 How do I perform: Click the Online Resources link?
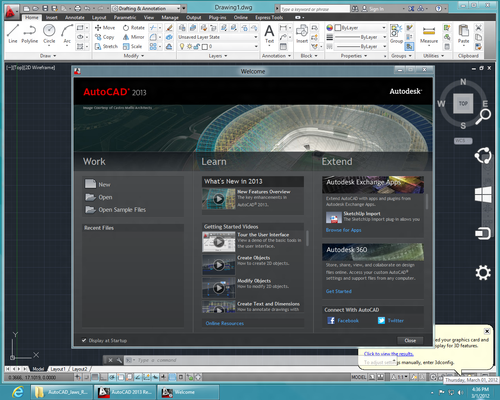coord(225,323)
